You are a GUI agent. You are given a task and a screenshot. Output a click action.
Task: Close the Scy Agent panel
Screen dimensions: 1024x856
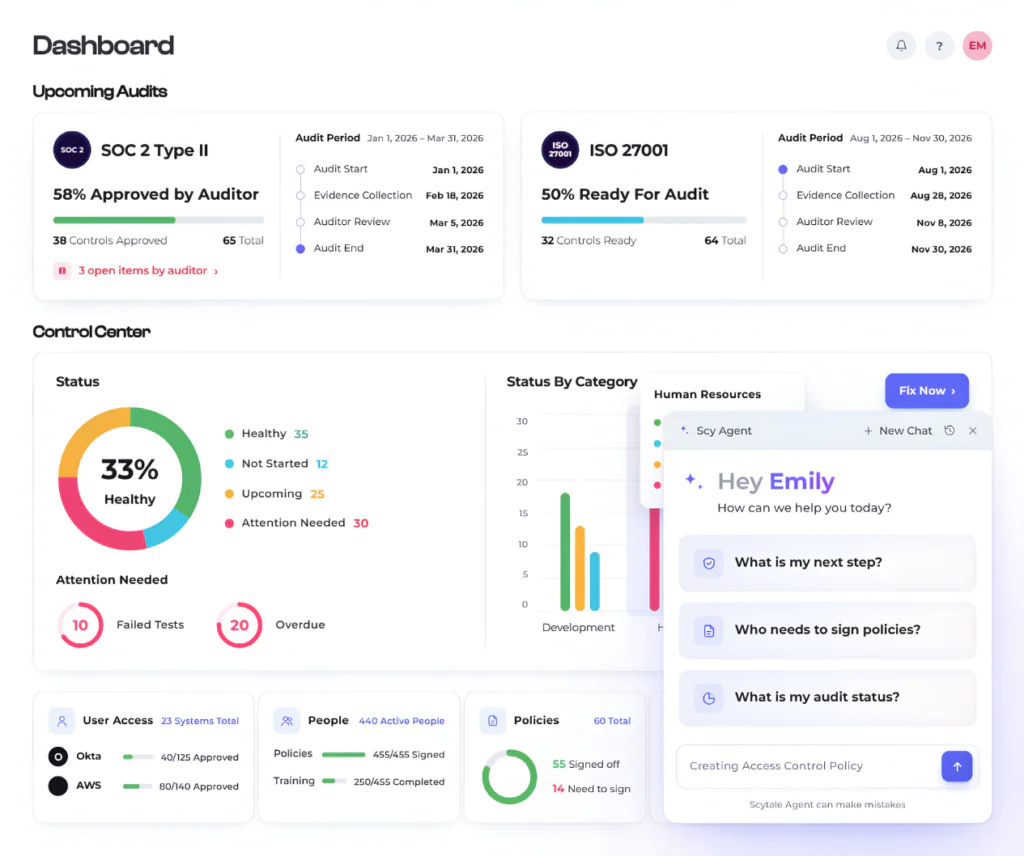[x=972, y=430]
